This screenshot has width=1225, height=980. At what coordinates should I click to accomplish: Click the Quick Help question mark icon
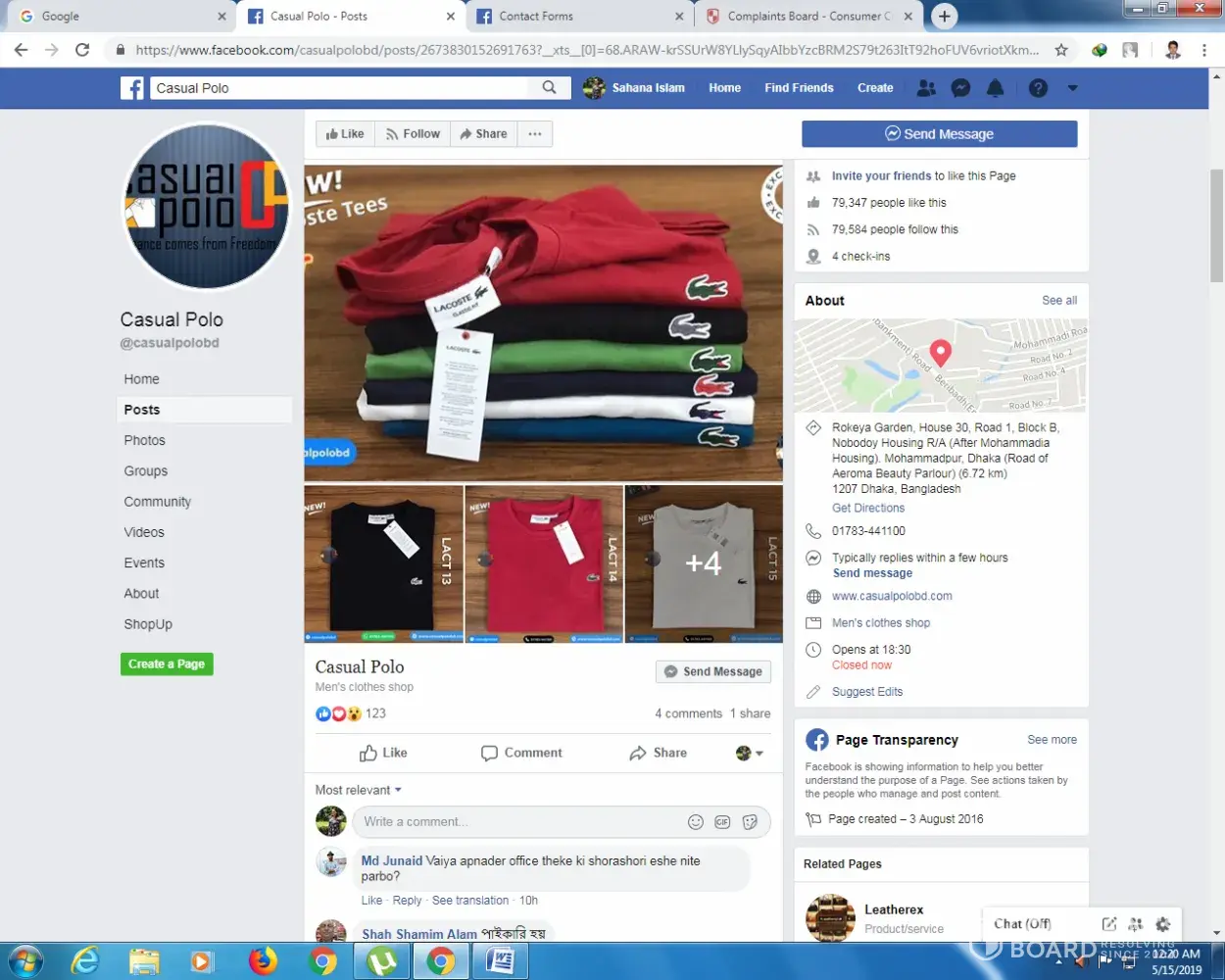click(x=1038, y=88)
